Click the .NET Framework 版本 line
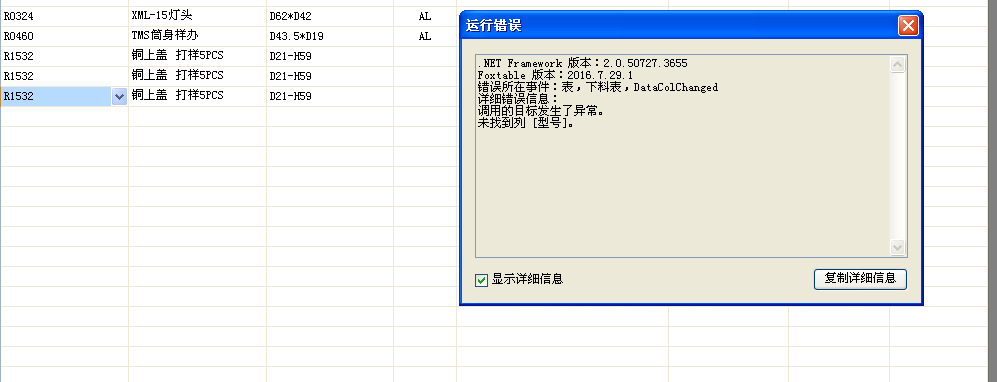The width and height of the screenshot is (997, 382). point(582,64)
